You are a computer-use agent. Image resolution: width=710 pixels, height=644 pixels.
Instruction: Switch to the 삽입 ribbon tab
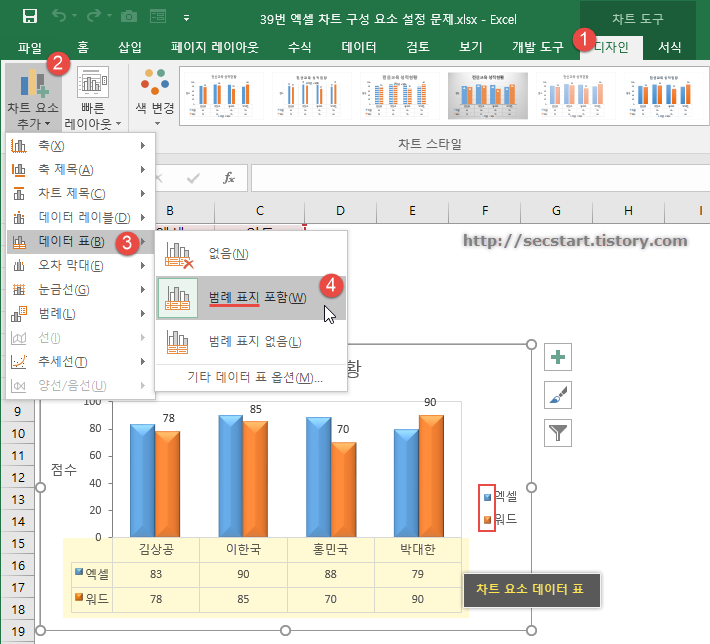(x=130, y=47)
